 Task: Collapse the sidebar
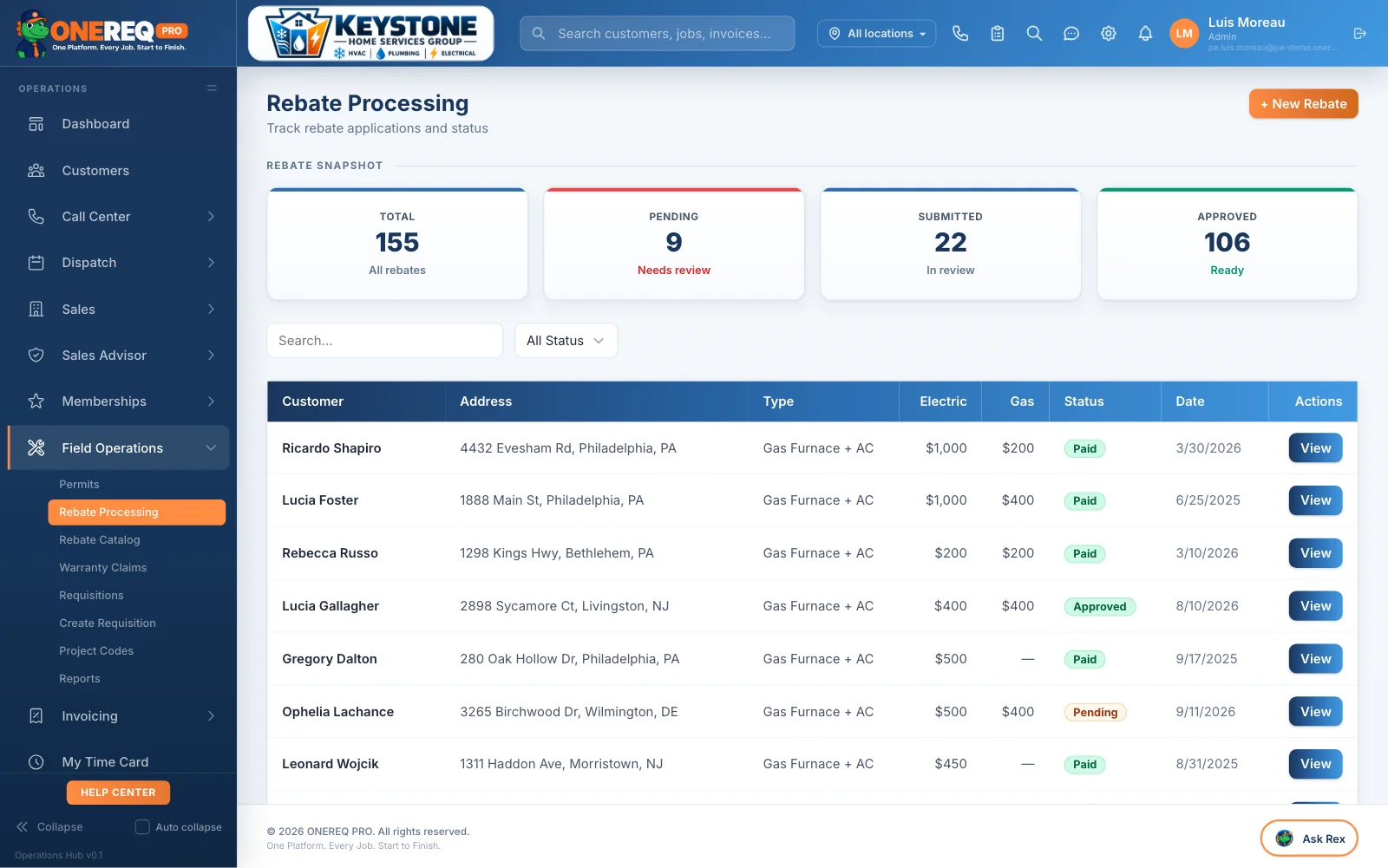[x=49, y=827]
